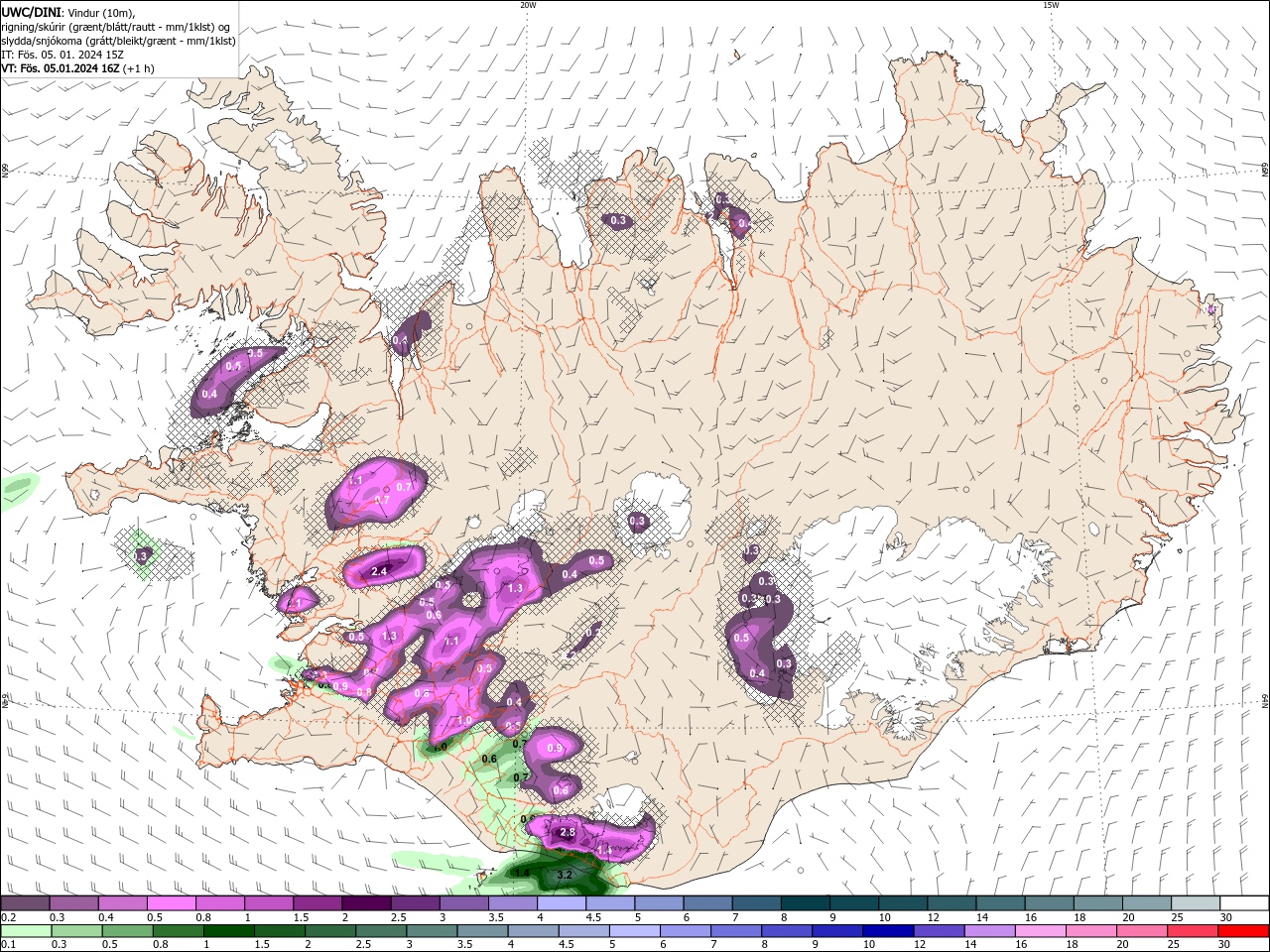Select top-row swatch between 0.2 and 0.3
The image size is (1270, 952).
pos(25,903)
